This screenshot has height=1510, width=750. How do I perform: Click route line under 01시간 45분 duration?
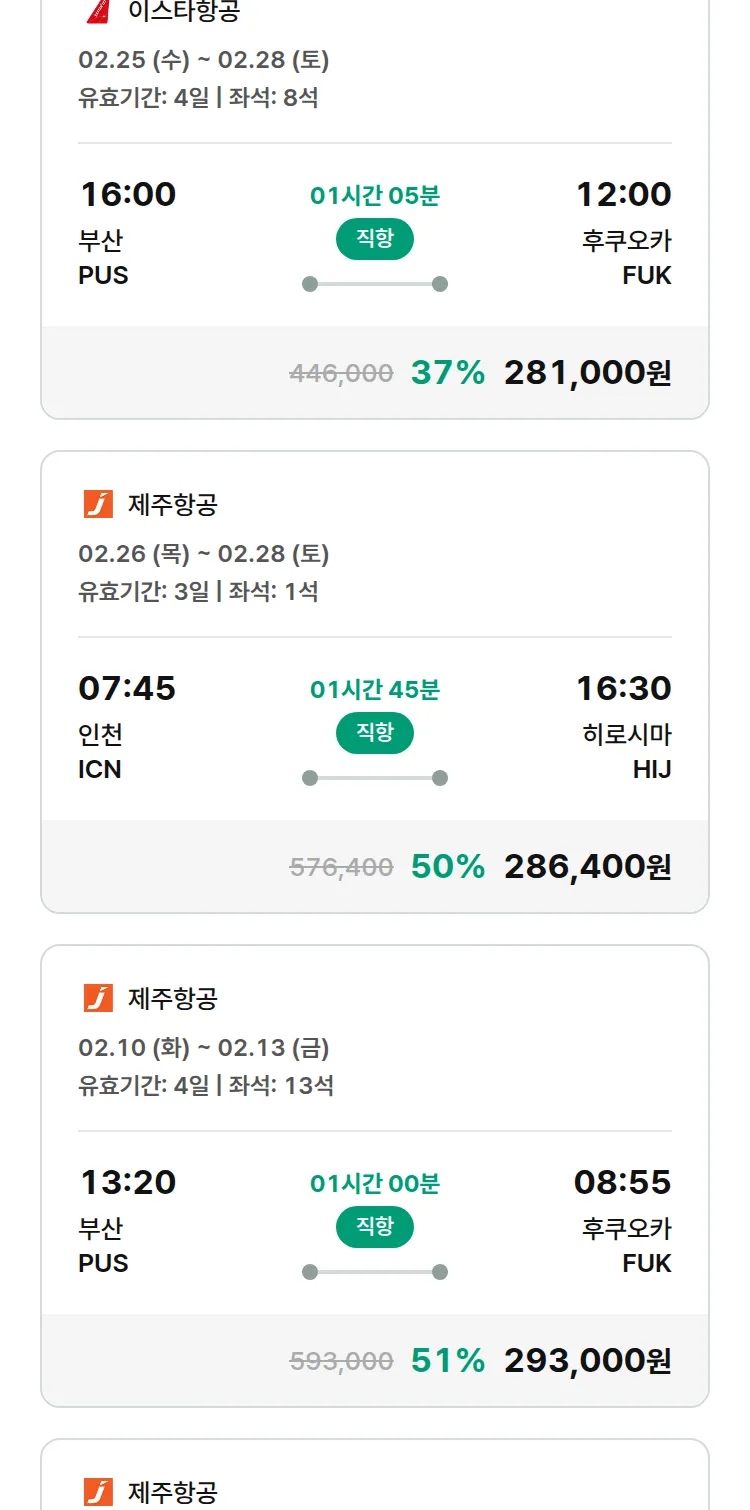(375, 778)
